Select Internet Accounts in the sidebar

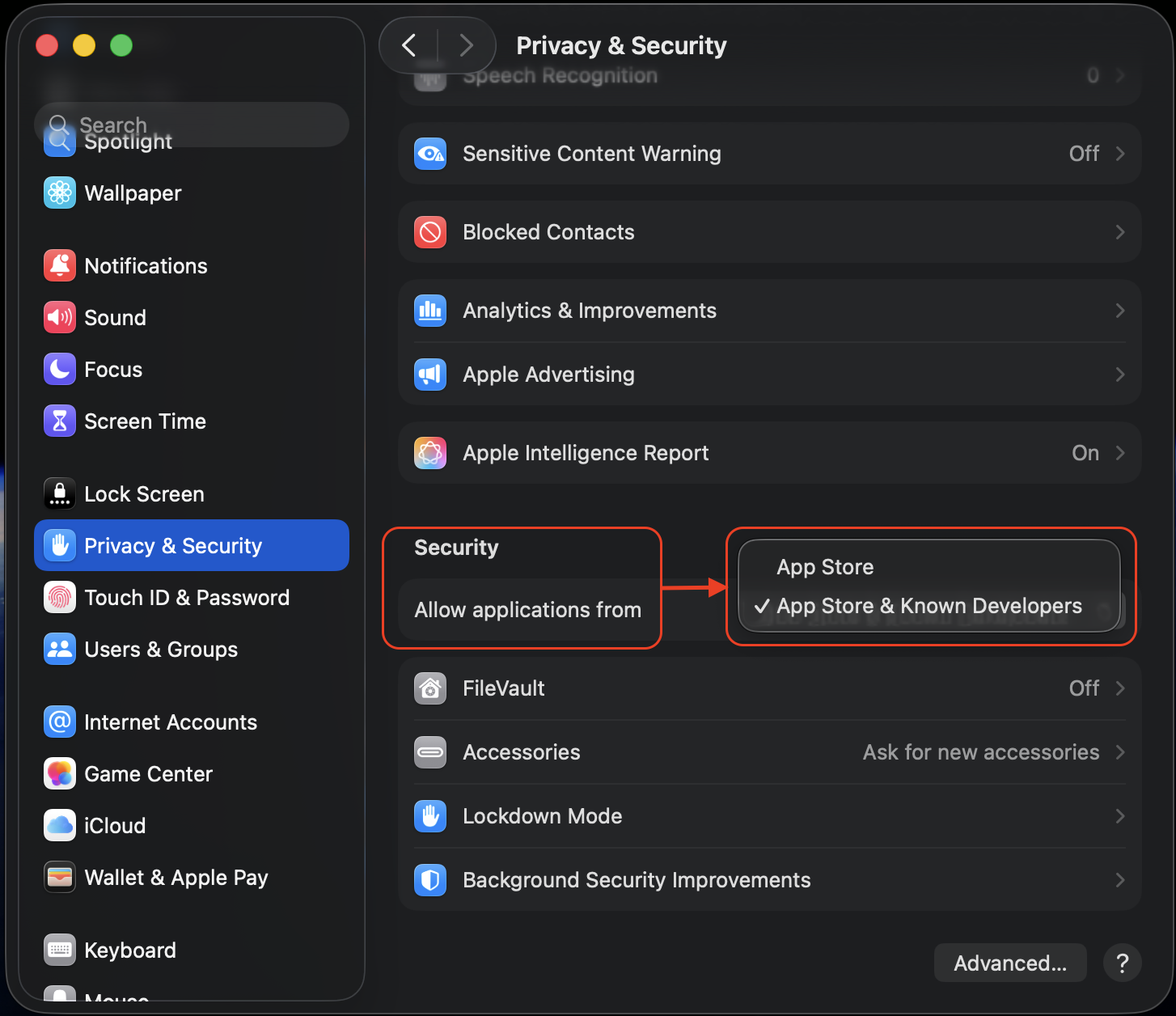192,722
